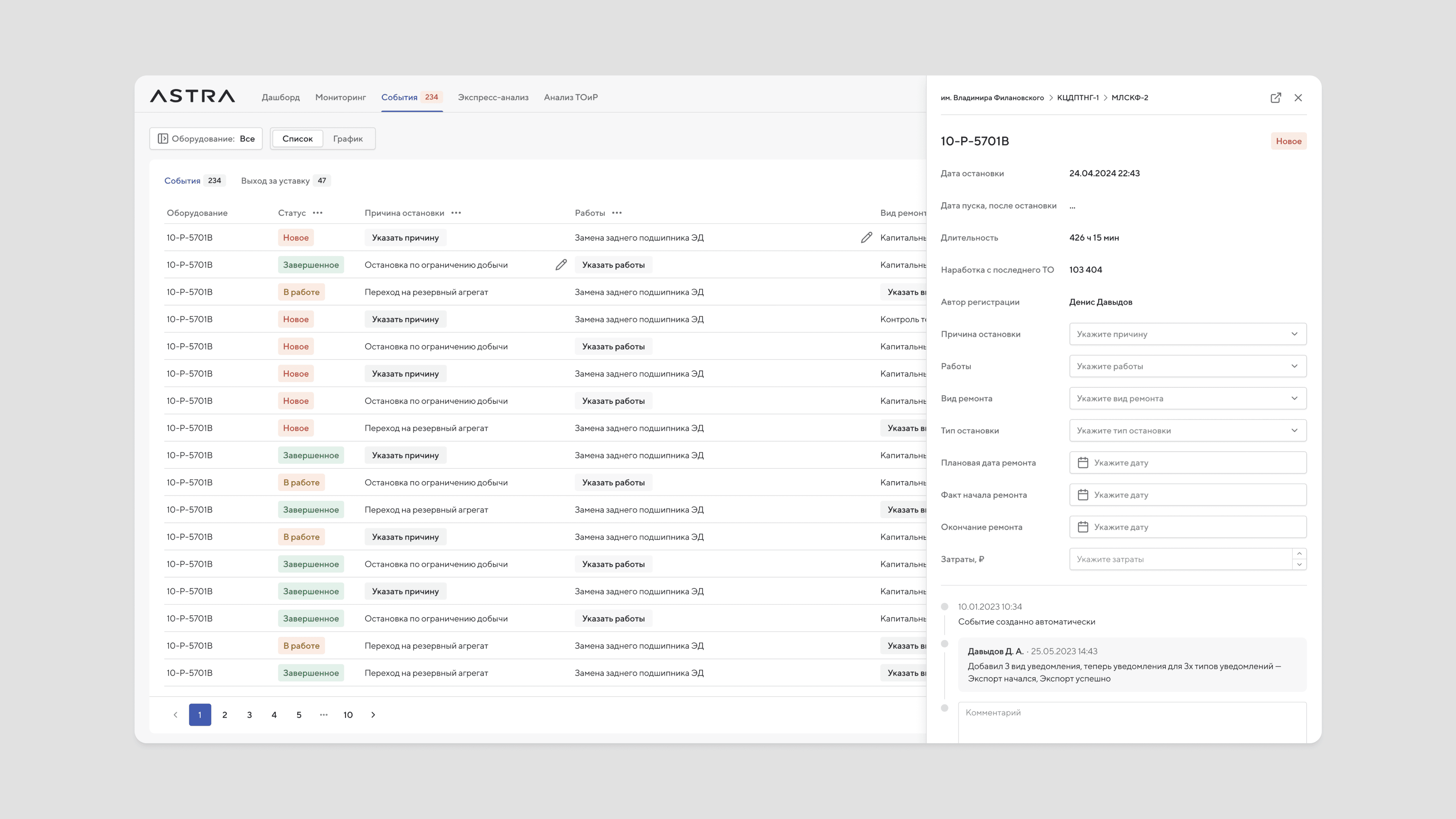Click pencil icon beside Остановка по ограничению добычи

(561, 265)
